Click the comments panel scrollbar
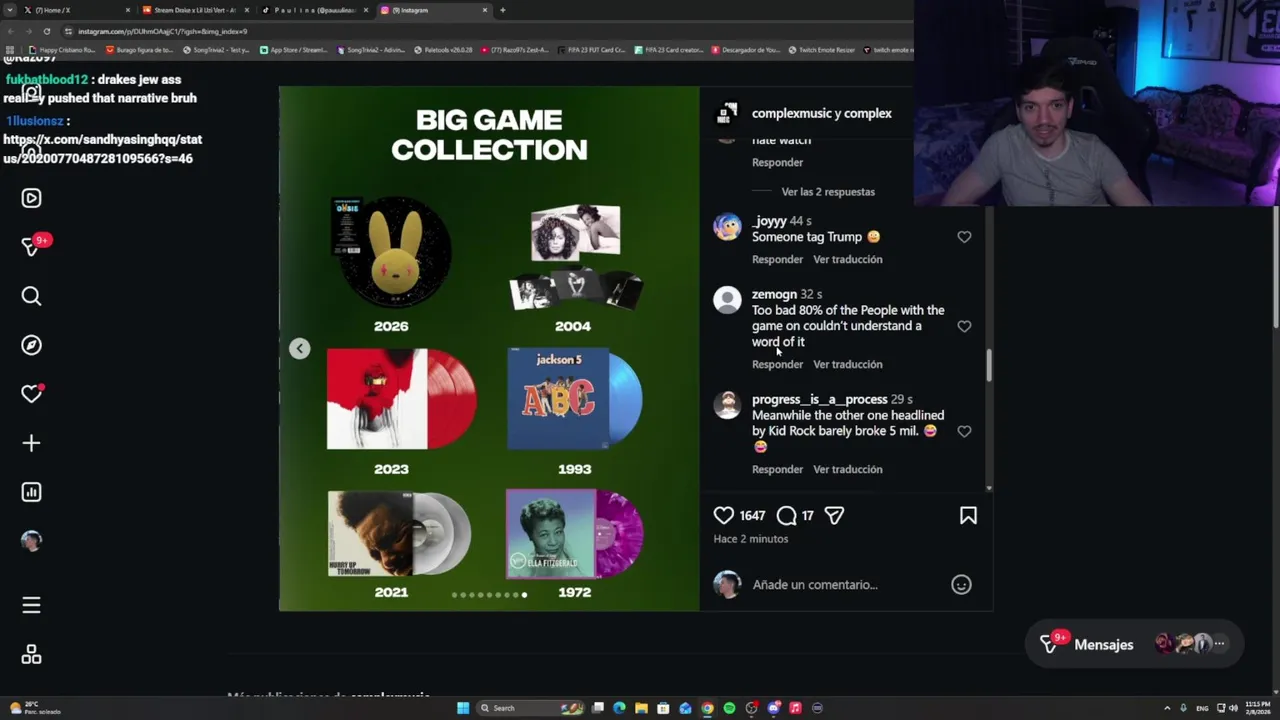Viewport: 1280px width, 720px height. pyautogui.click(x=989, y=365)
